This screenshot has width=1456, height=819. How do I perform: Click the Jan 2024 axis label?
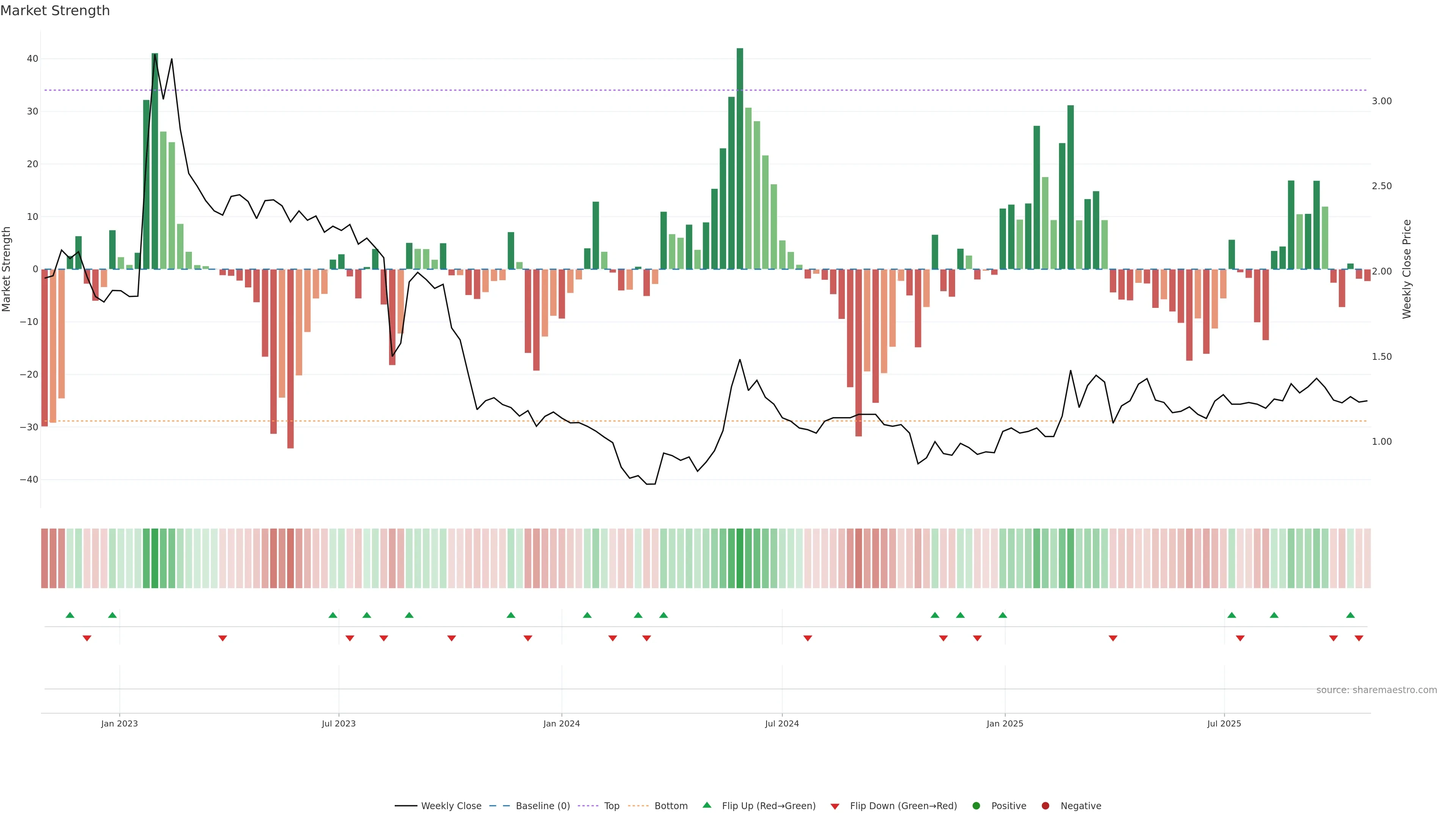(561, 723)
